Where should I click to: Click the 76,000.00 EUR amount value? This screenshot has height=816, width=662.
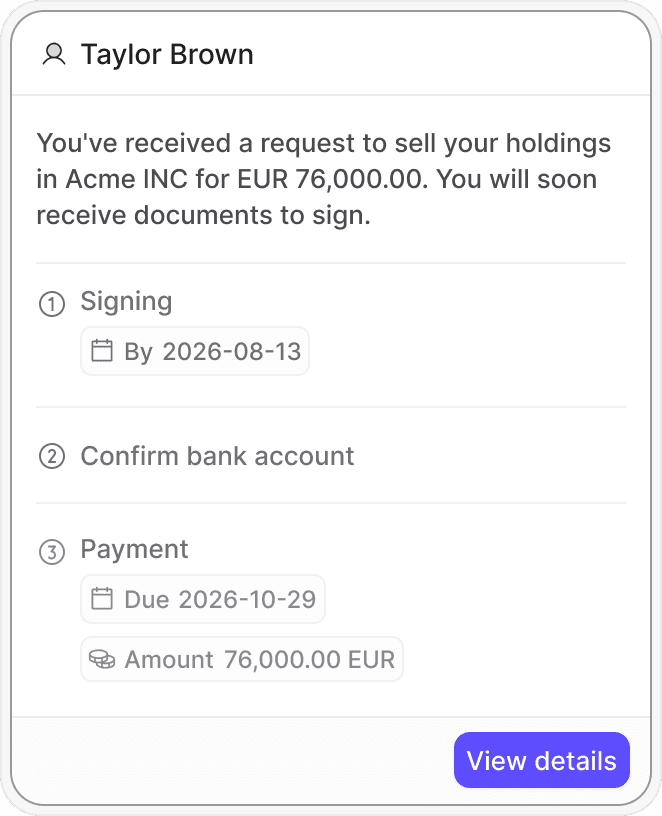(309, 659)
